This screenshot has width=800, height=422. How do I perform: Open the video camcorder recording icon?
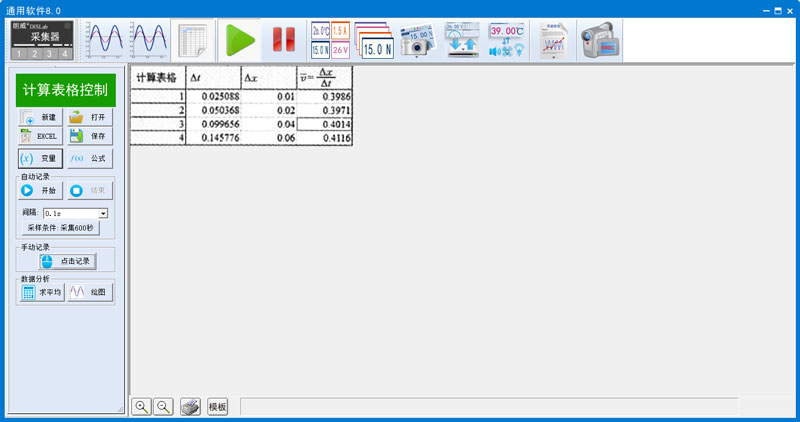pyautogui.click(x=600, y=40)
